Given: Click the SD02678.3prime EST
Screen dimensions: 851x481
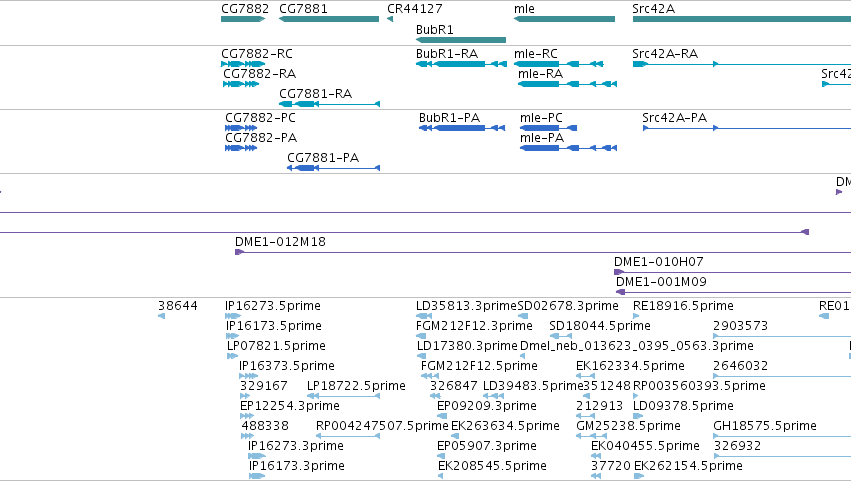Looking at the screenshot, I should click(x=523, y=316).
